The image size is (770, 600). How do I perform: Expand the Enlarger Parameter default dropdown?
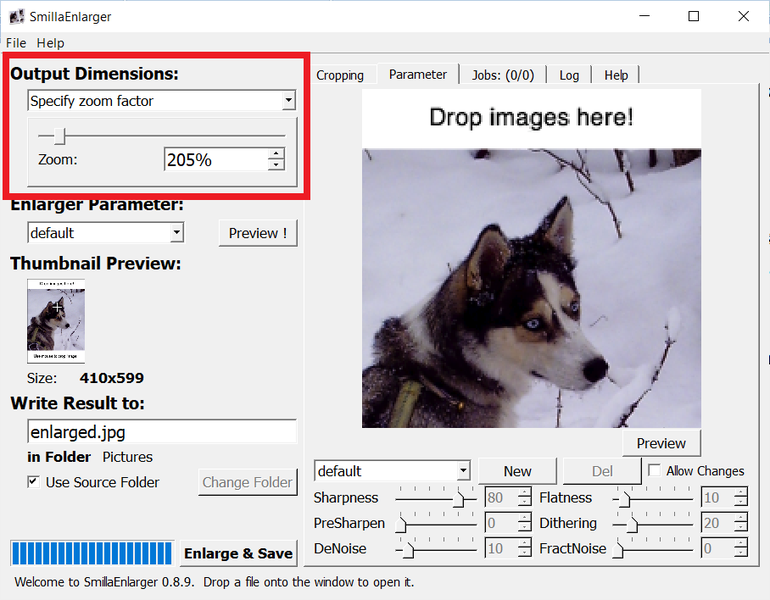pos(106,233)
